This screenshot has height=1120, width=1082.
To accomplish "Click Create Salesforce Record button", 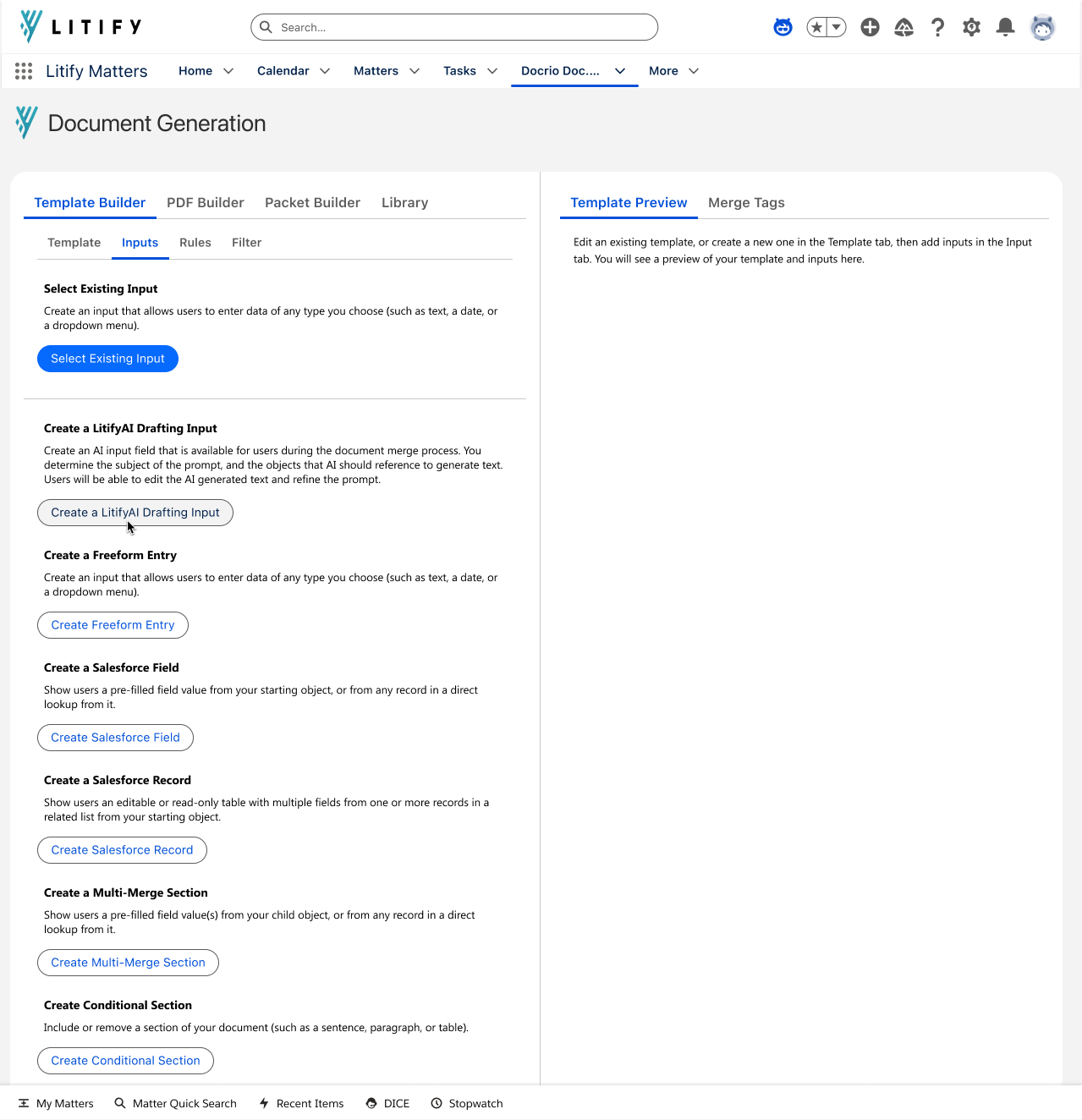I will point(122,850).
